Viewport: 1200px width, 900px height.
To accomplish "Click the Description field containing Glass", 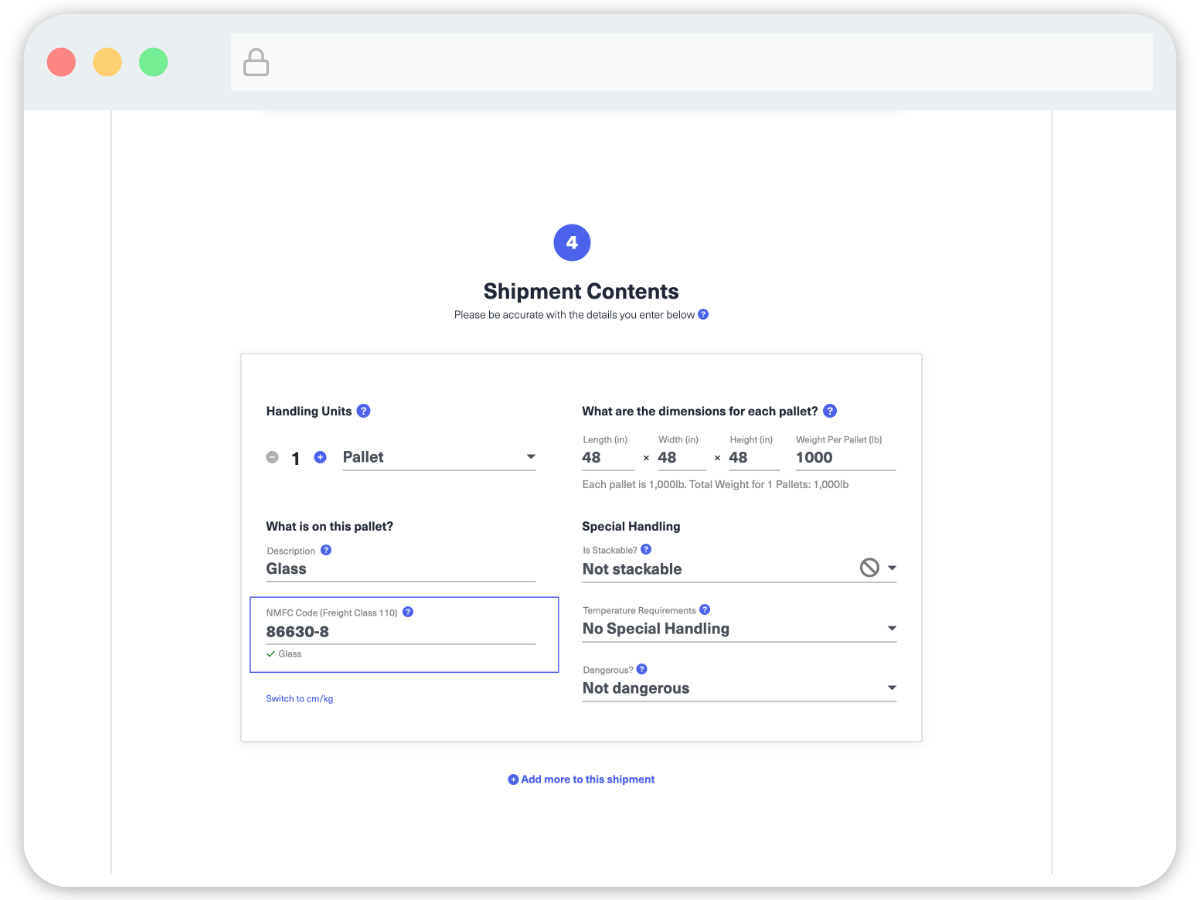I will click(x=400, y=569).
